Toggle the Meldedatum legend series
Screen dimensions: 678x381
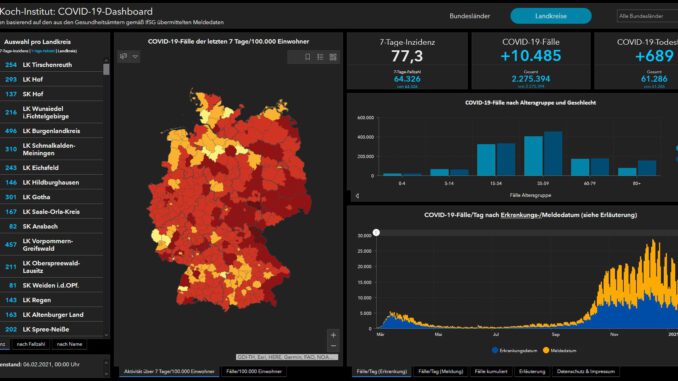pos(560,350)
